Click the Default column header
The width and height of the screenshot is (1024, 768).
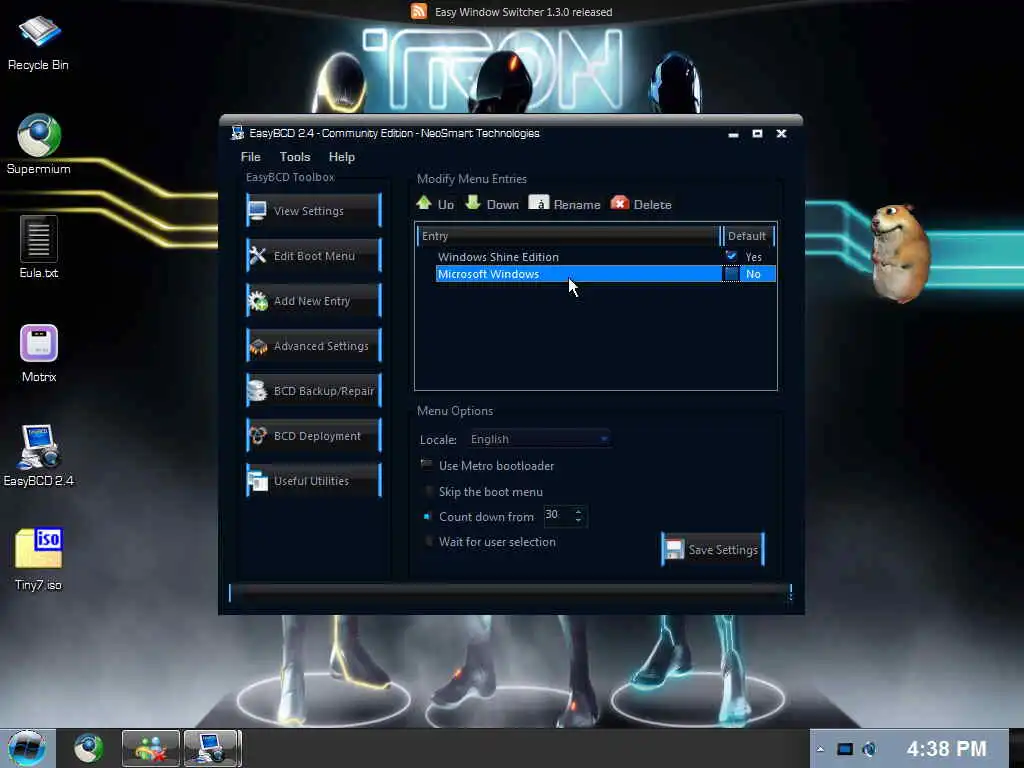(x=747, y=236)
